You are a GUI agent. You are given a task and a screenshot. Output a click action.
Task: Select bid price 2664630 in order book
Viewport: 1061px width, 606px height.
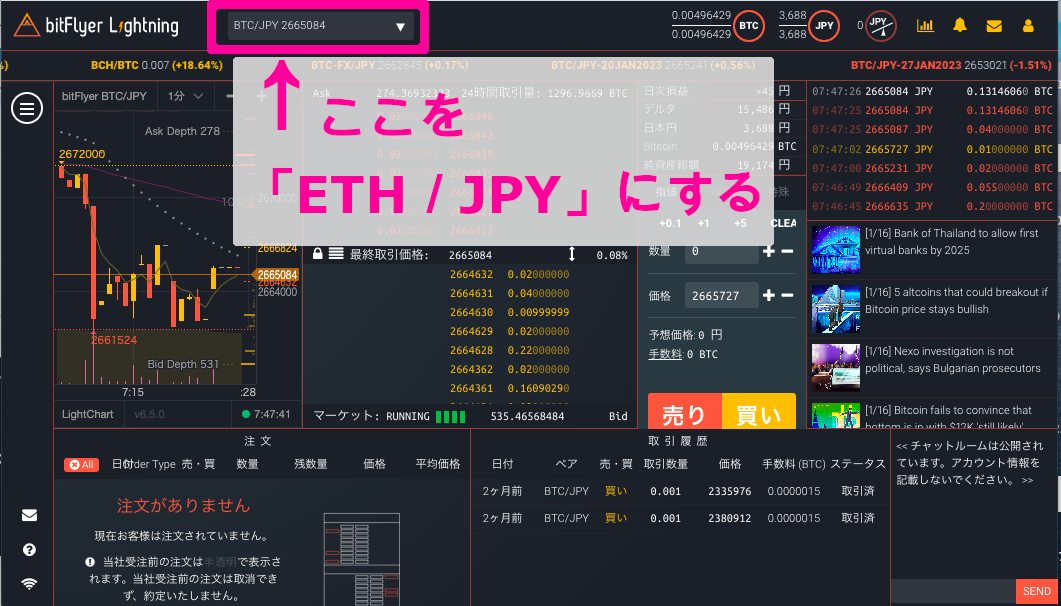472,312
